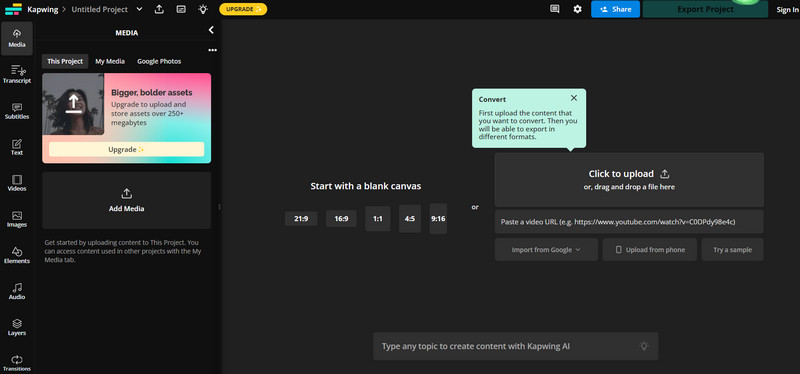Click the Upload from phone button
The width and height of the screenshot is (800, 374).
(x=649, y=250)
